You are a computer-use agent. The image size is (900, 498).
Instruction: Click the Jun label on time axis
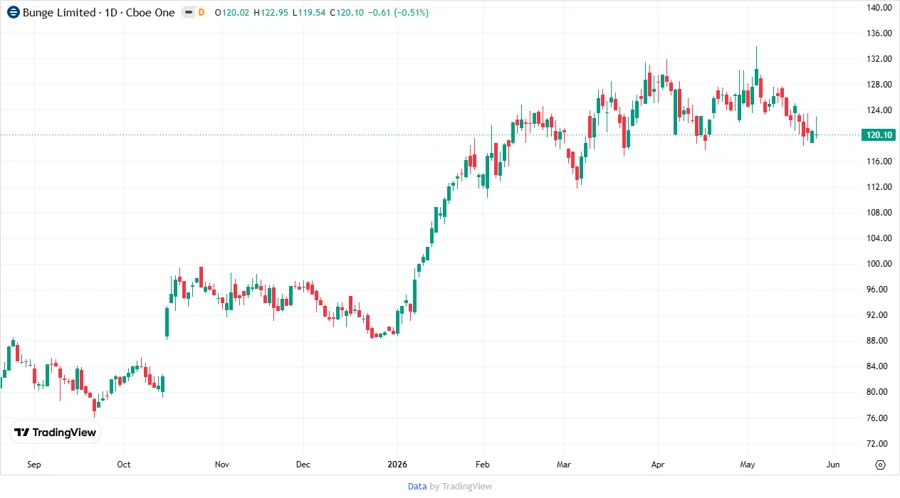tap(833, 464)
